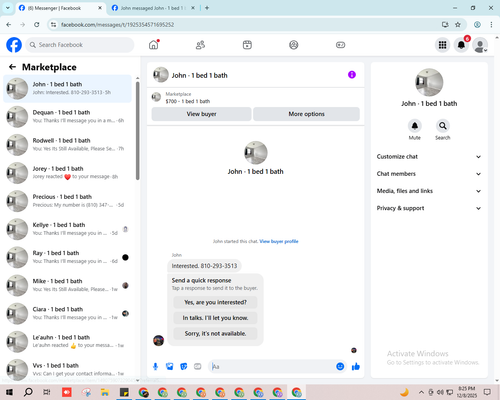Open a new browser tab
500x400 pixels.
tap(207, 8)
